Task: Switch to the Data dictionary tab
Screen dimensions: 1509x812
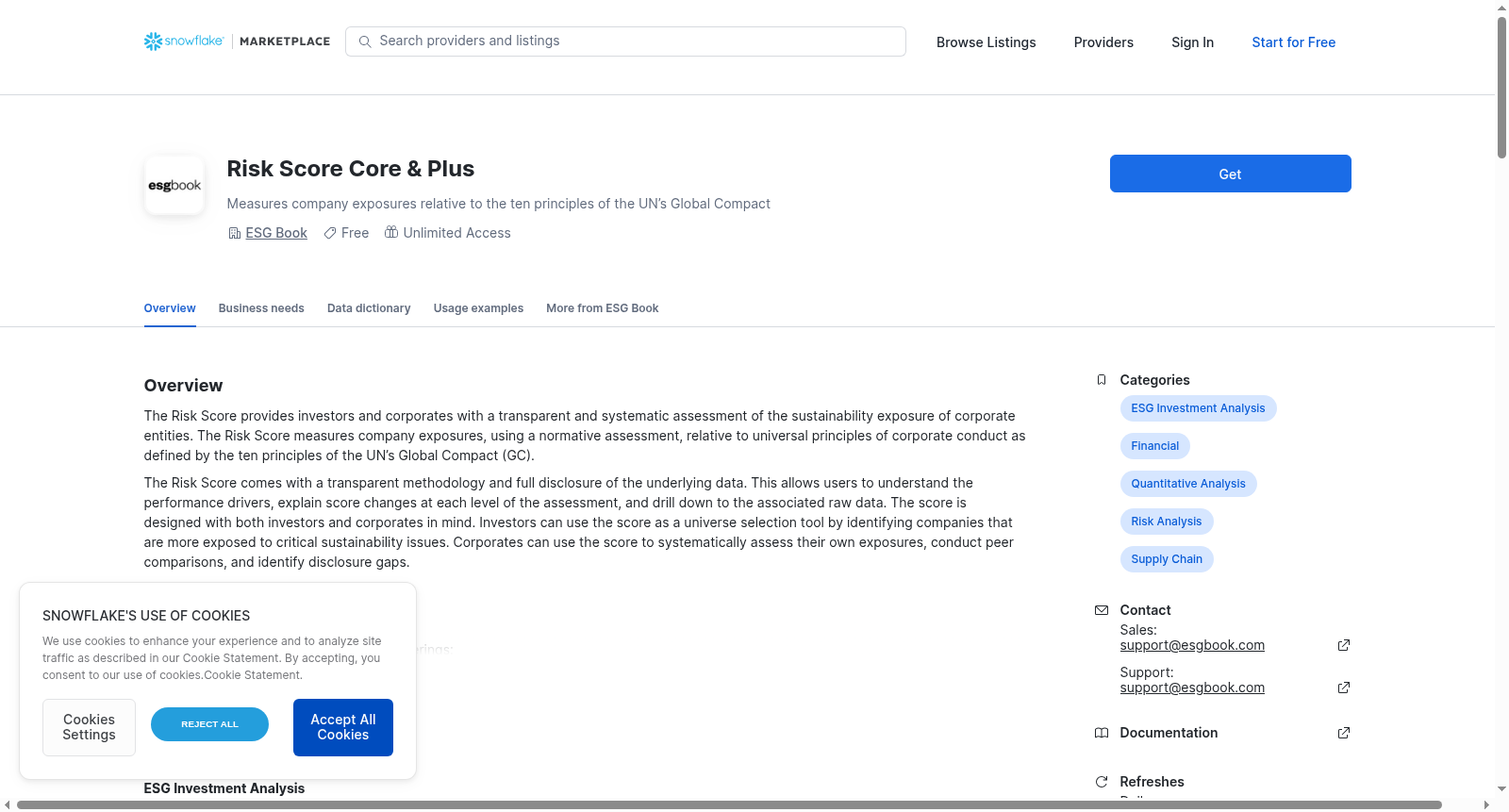Action: pyautogui.click(x=369, y=308)
